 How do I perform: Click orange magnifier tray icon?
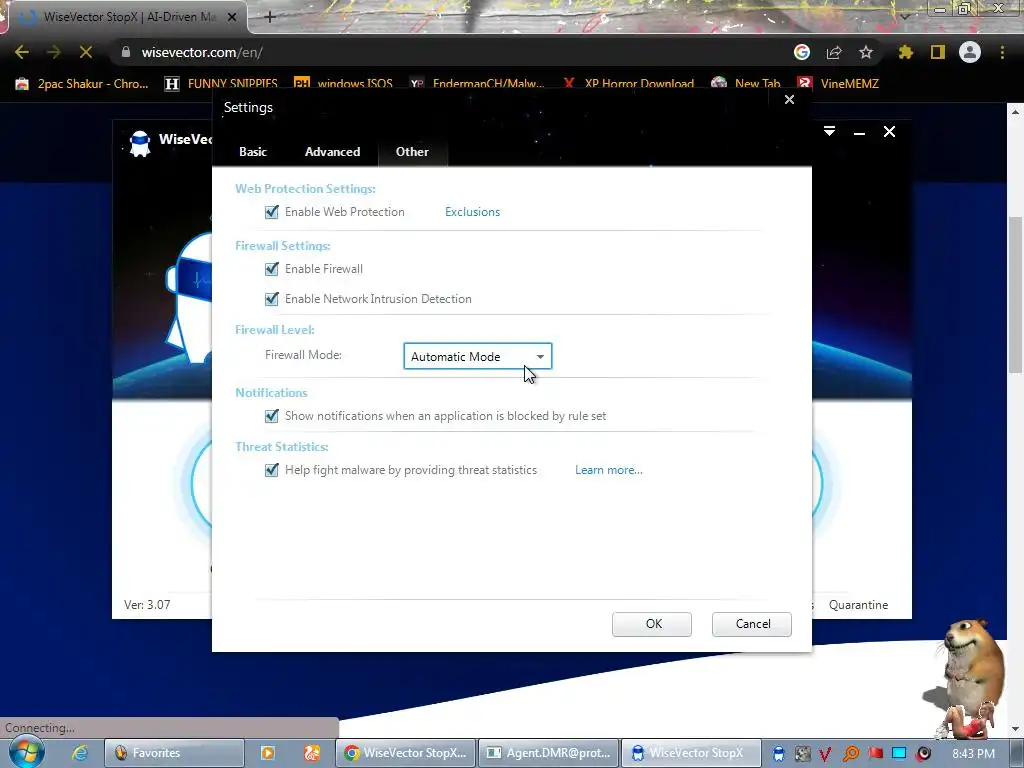click(x=850, y=754)
